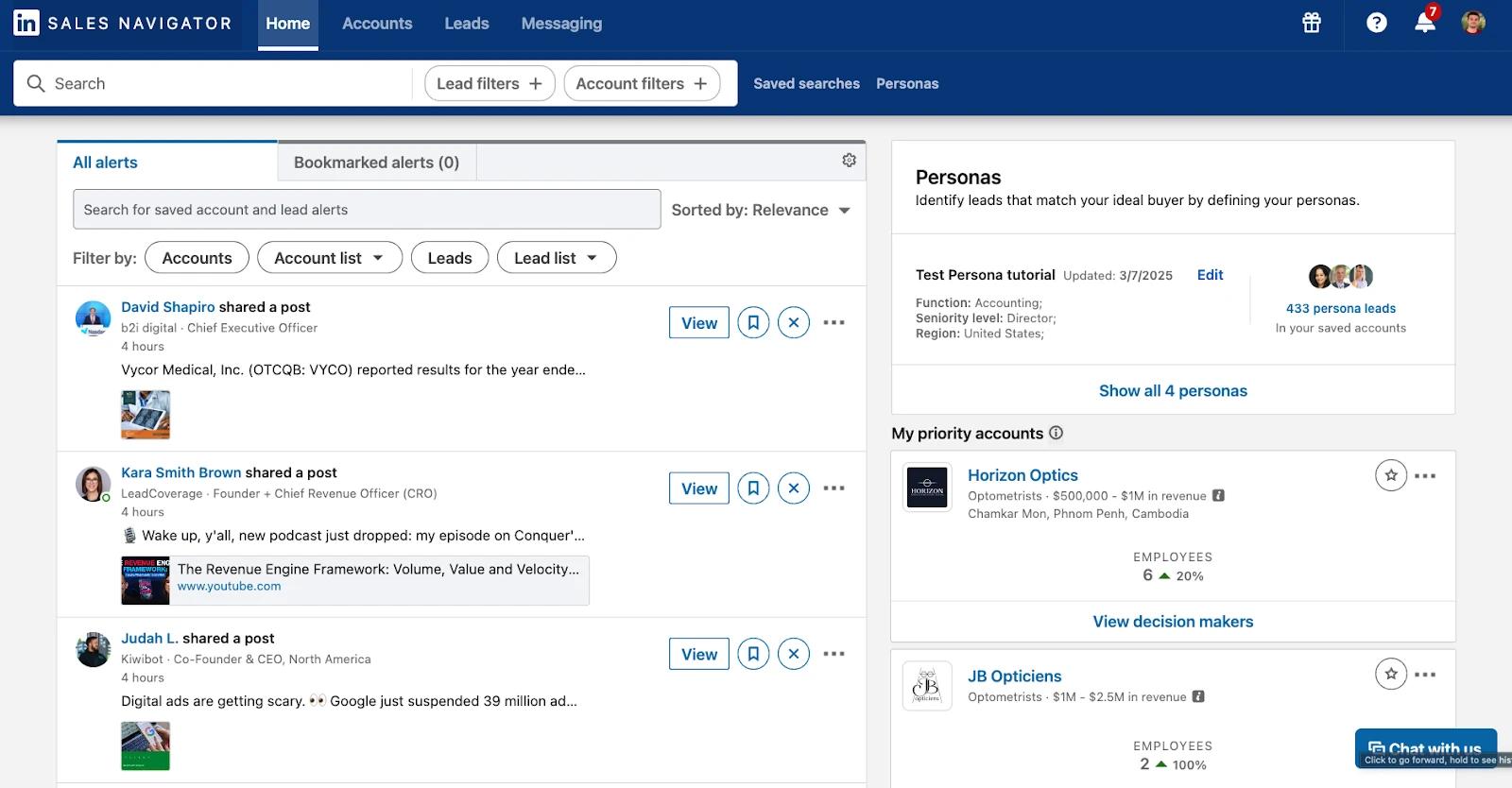The height and width of the screenshot is (788, 1512).
Task: Open more options for Judah L. alert
Action: (x=833, y=654)
